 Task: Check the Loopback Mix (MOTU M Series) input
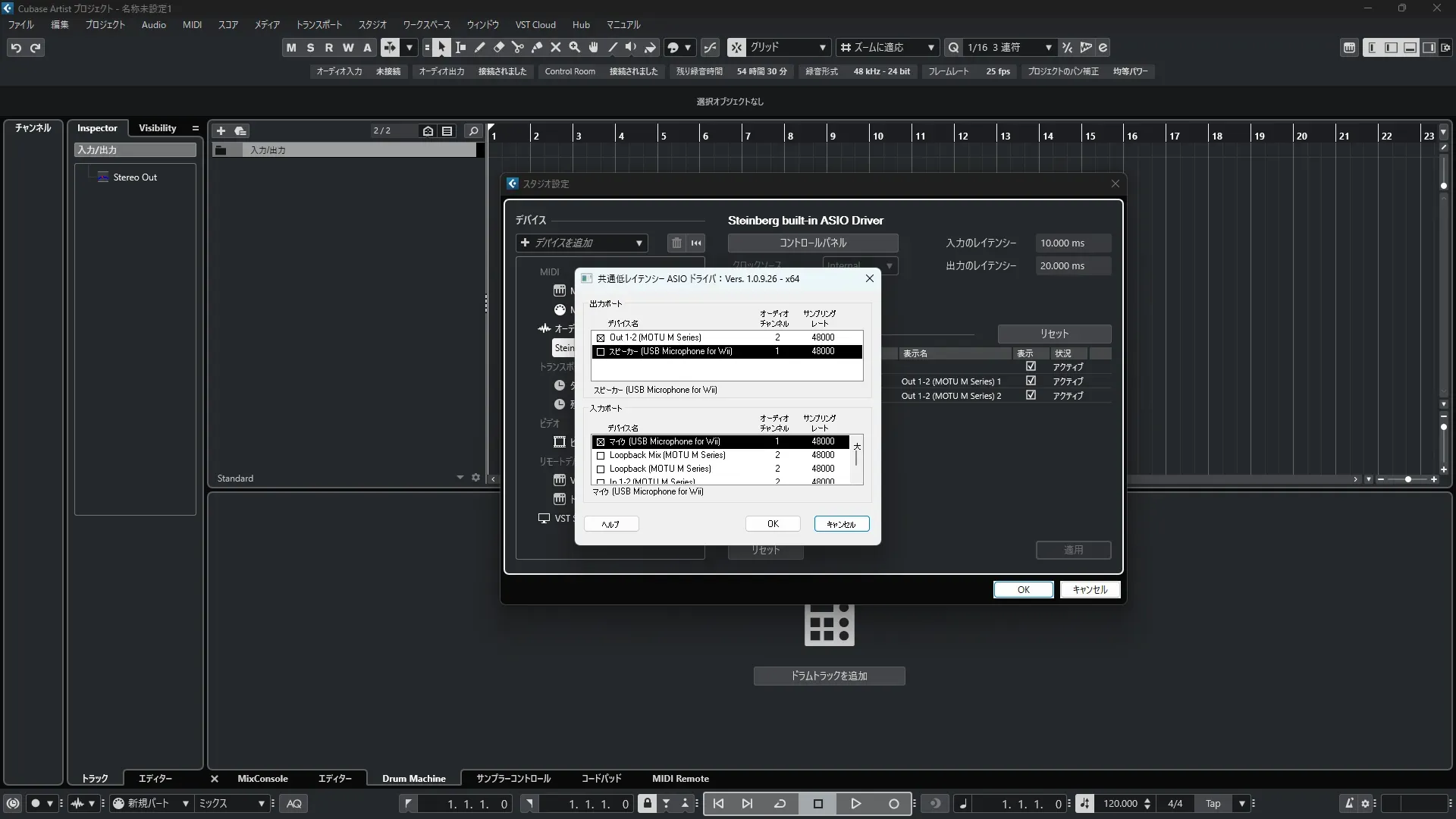[601, 456]
